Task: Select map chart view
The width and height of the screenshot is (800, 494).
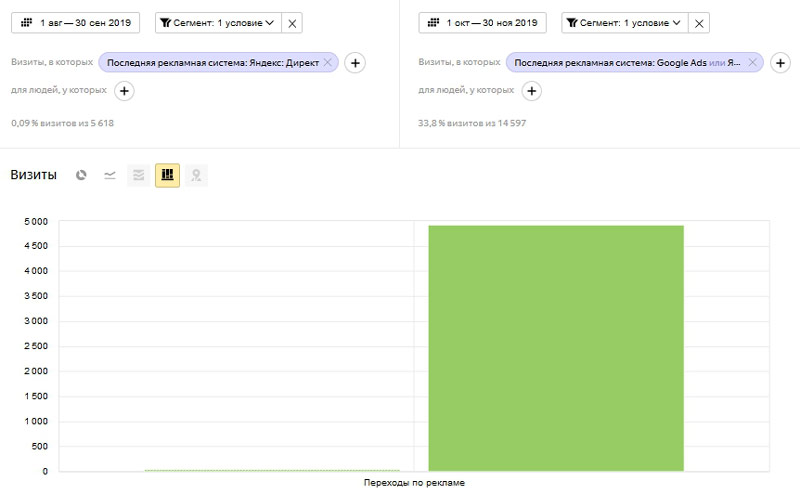Action: pyautogui.click(x=197, y=175)
